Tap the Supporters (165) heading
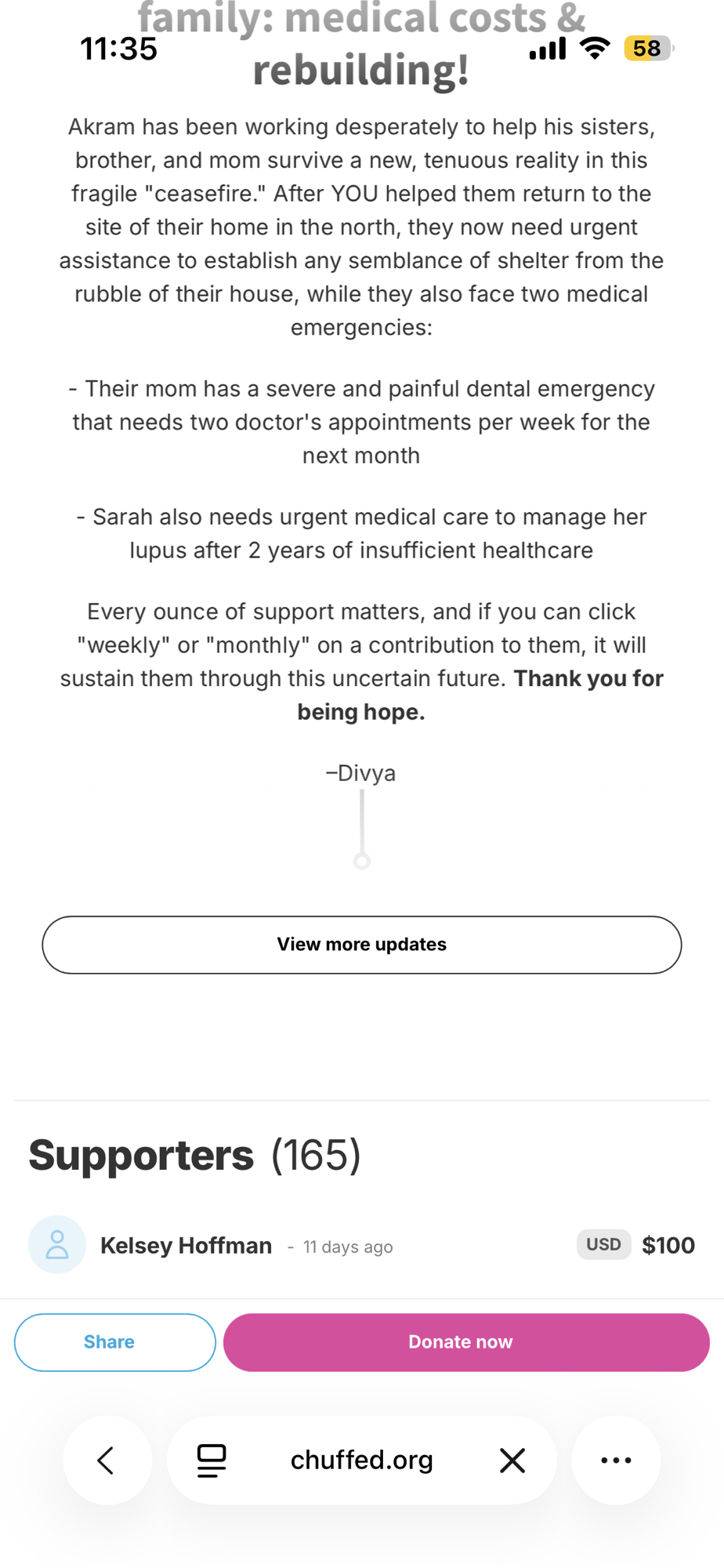The height and width of the screenshot is (1568, 724). tap(194, 1155)
